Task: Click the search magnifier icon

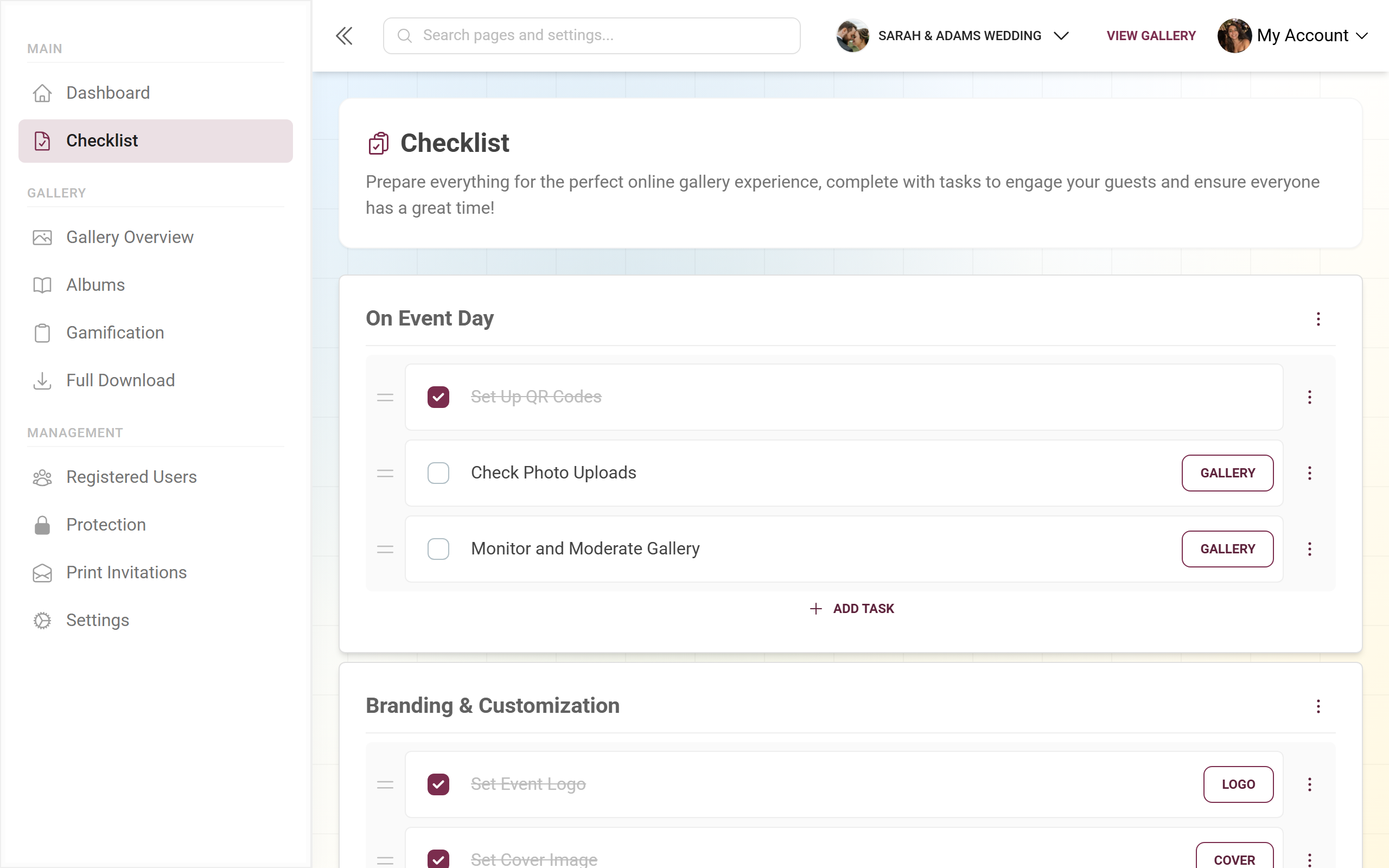Action: click(405, 36)
